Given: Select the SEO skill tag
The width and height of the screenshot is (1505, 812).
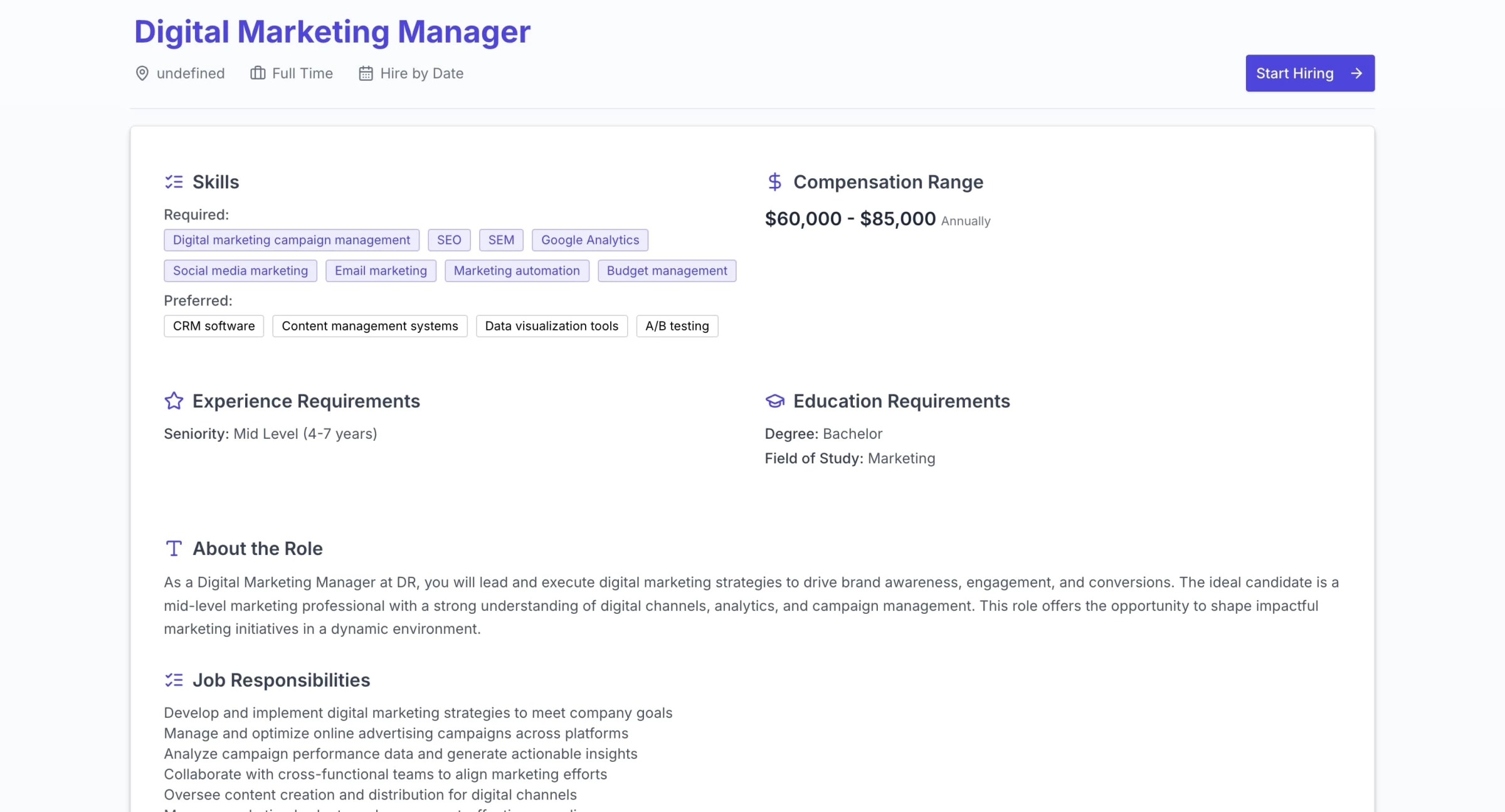Looking at the screenshot, I should click(449, 240).
